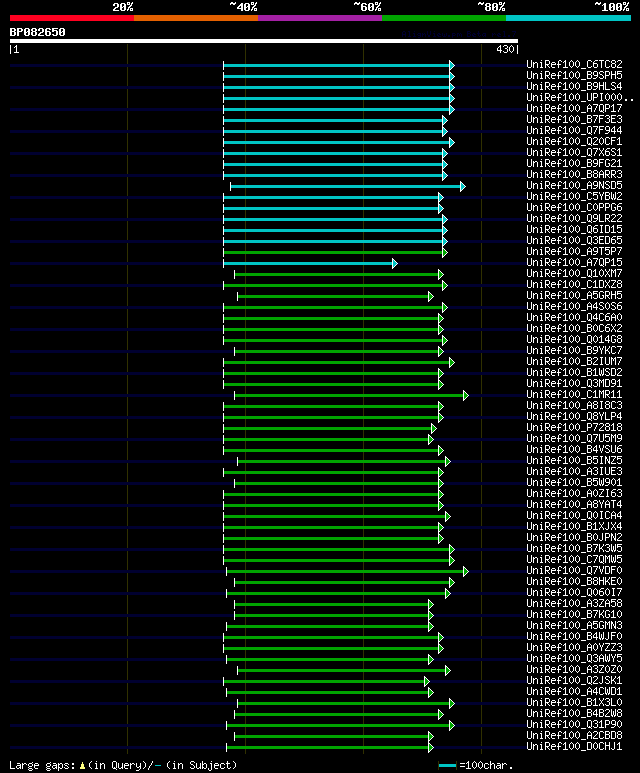Click the UniRef100_A3Z0Z0 label
640x773 pixels.
pyautogui.click(x=574, y=670)
